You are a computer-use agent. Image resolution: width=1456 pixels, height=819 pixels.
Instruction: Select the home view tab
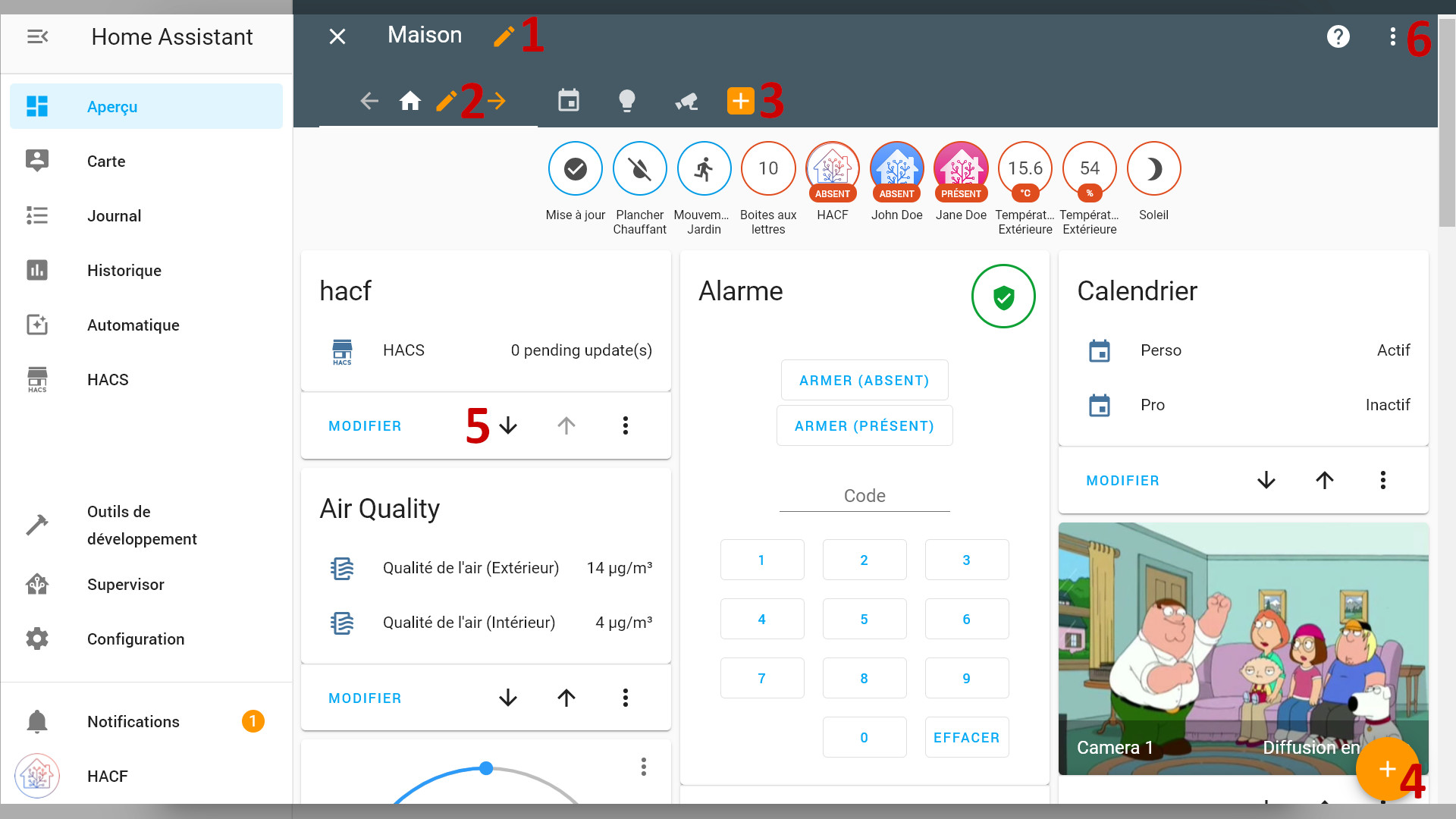tap(410, 101)
